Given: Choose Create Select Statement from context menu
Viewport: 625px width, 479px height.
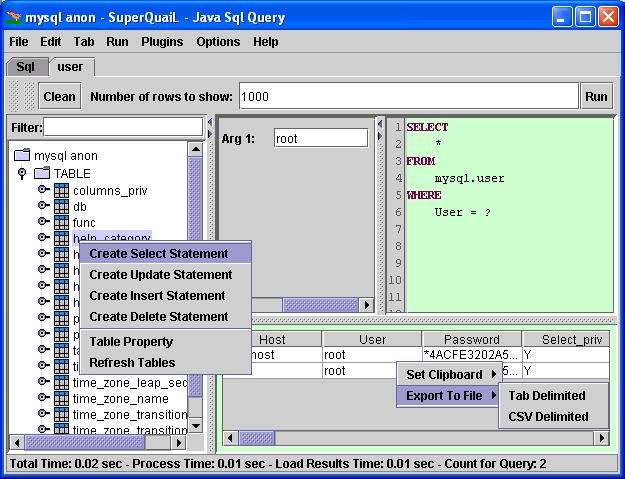Looking at the screenshot, I should pyautogui.click(x=158, y=254).
